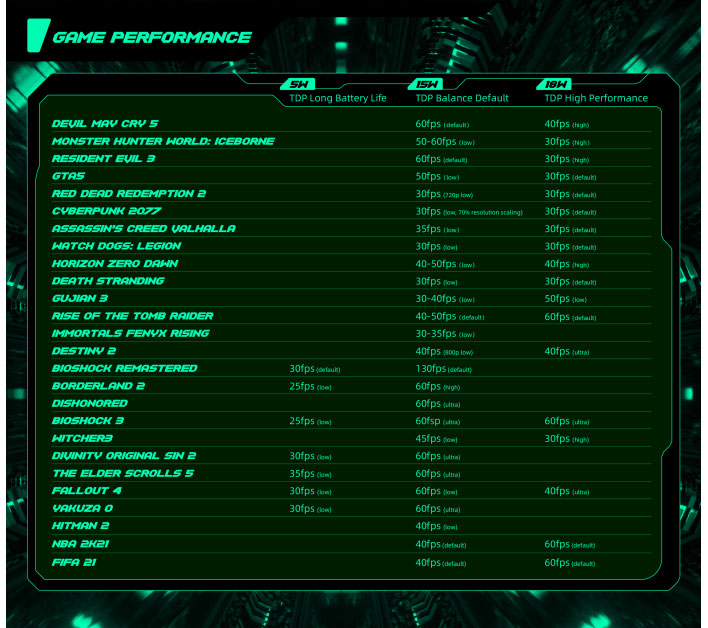Image resolution: width=708 pixels, height=628 pixels.
Task: Click Rise of the Tomb Raider '60fps (default)'
Action: (x=570, y=317)
